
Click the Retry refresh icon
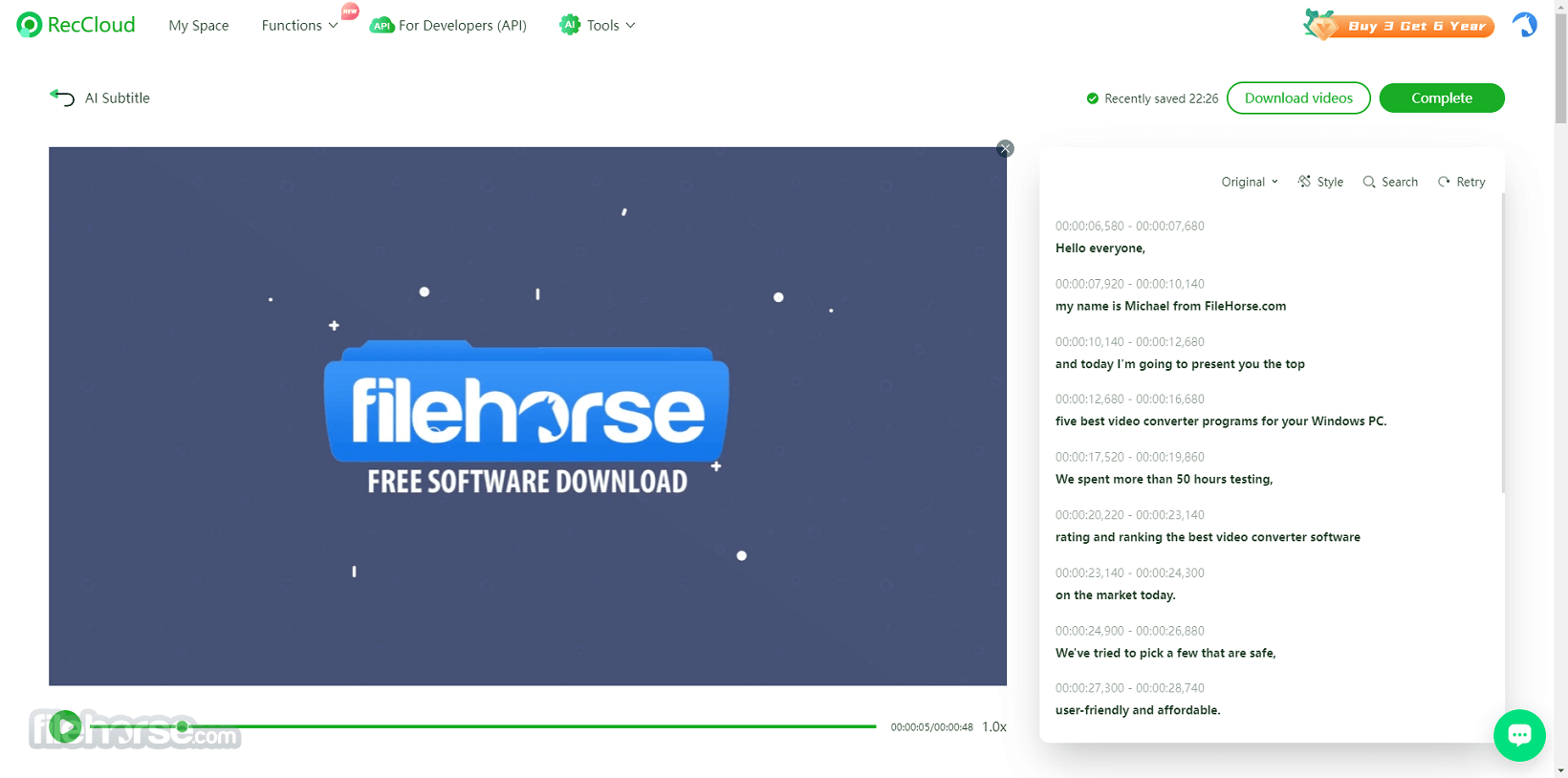point(1444,182)
